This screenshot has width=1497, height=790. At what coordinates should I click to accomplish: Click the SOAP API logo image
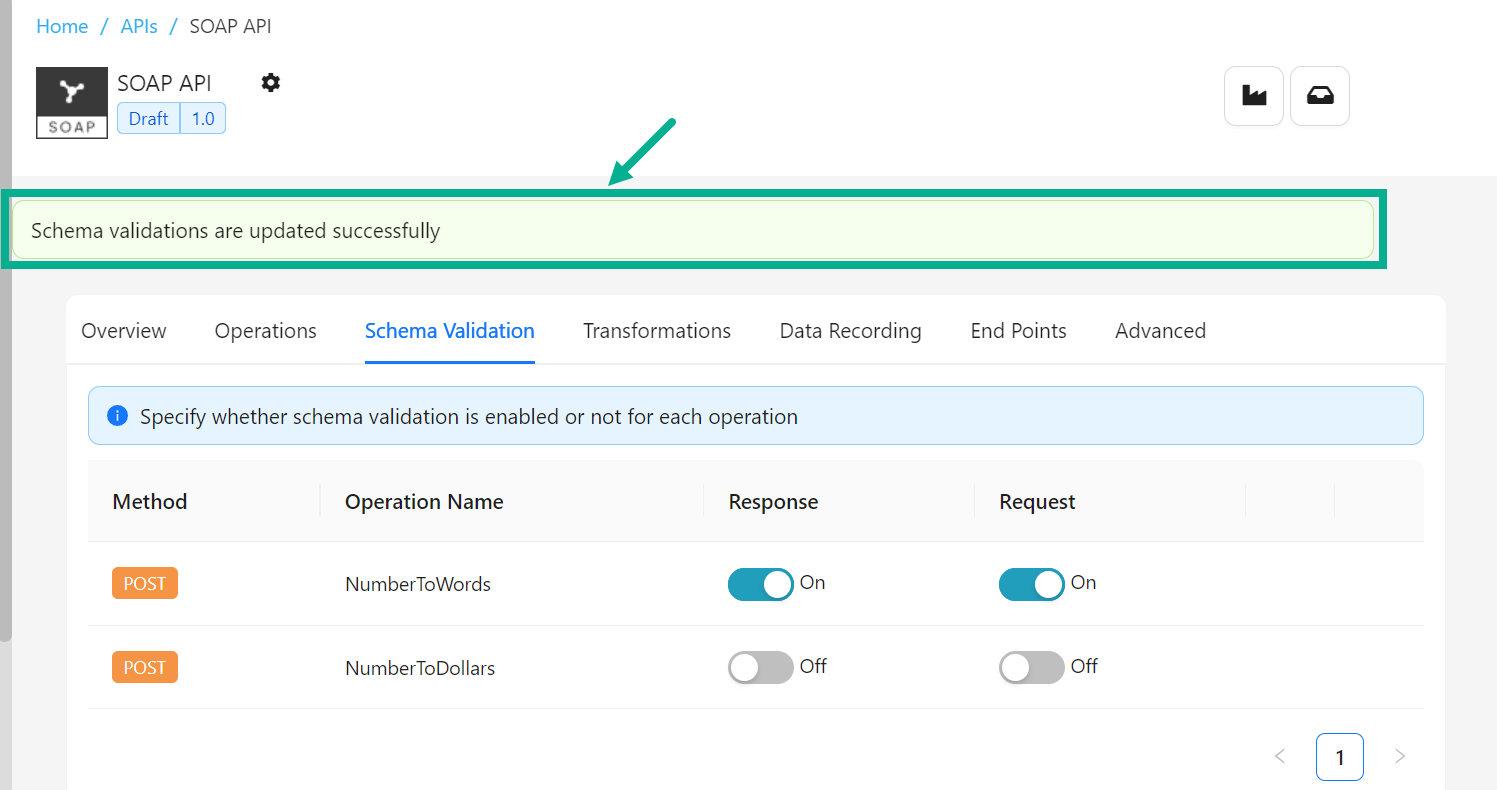(x=72, y=103)
